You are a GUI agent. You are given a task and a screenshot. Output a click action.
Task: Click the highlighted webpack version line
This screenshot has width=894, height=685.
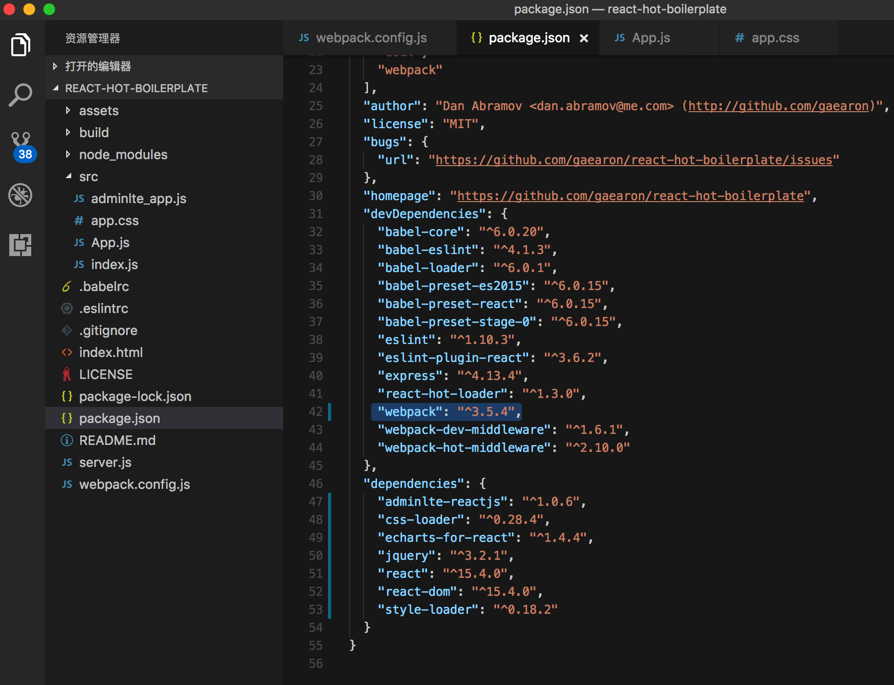[446, 412]
